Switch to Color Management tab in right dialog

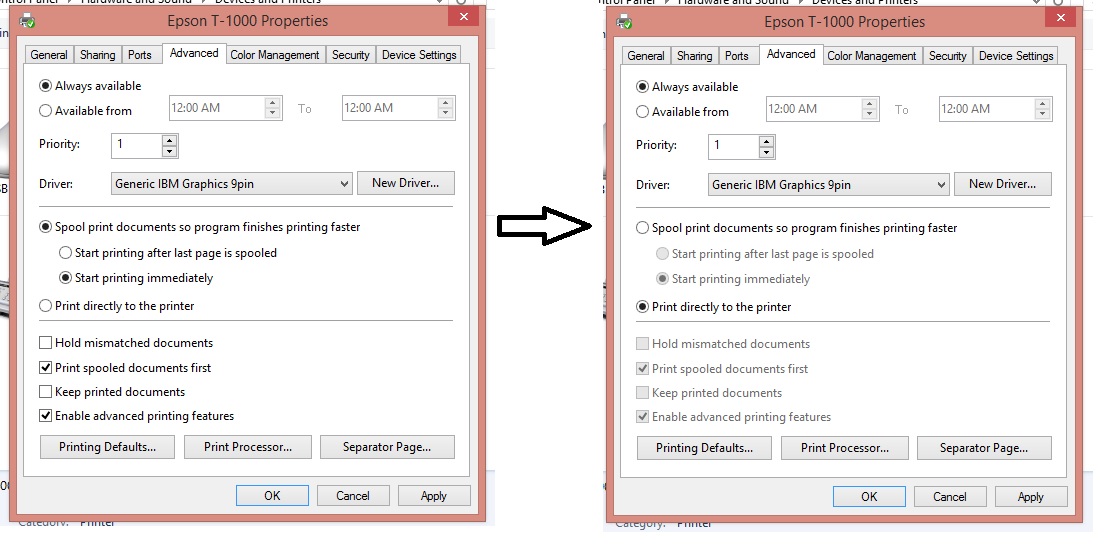(872, 56)
